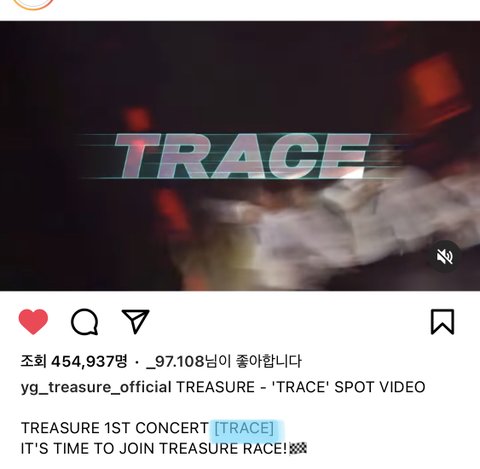Tap the TRACE title in the video

(243, 155)
